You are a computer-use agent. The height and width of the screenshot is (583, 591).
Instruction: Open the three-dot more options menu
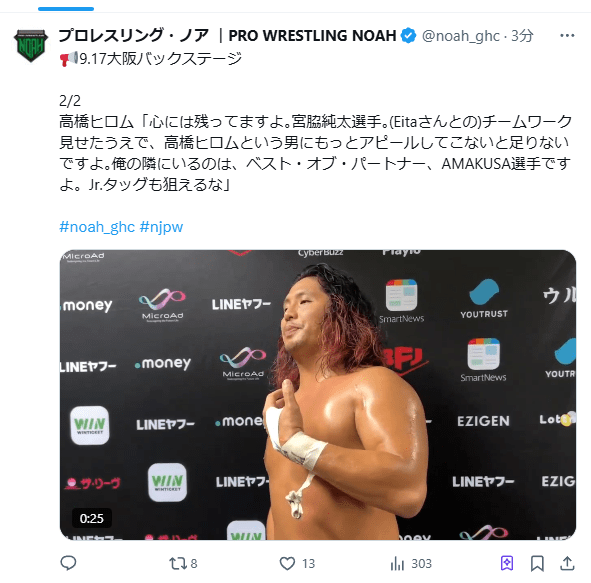(567, 36)
